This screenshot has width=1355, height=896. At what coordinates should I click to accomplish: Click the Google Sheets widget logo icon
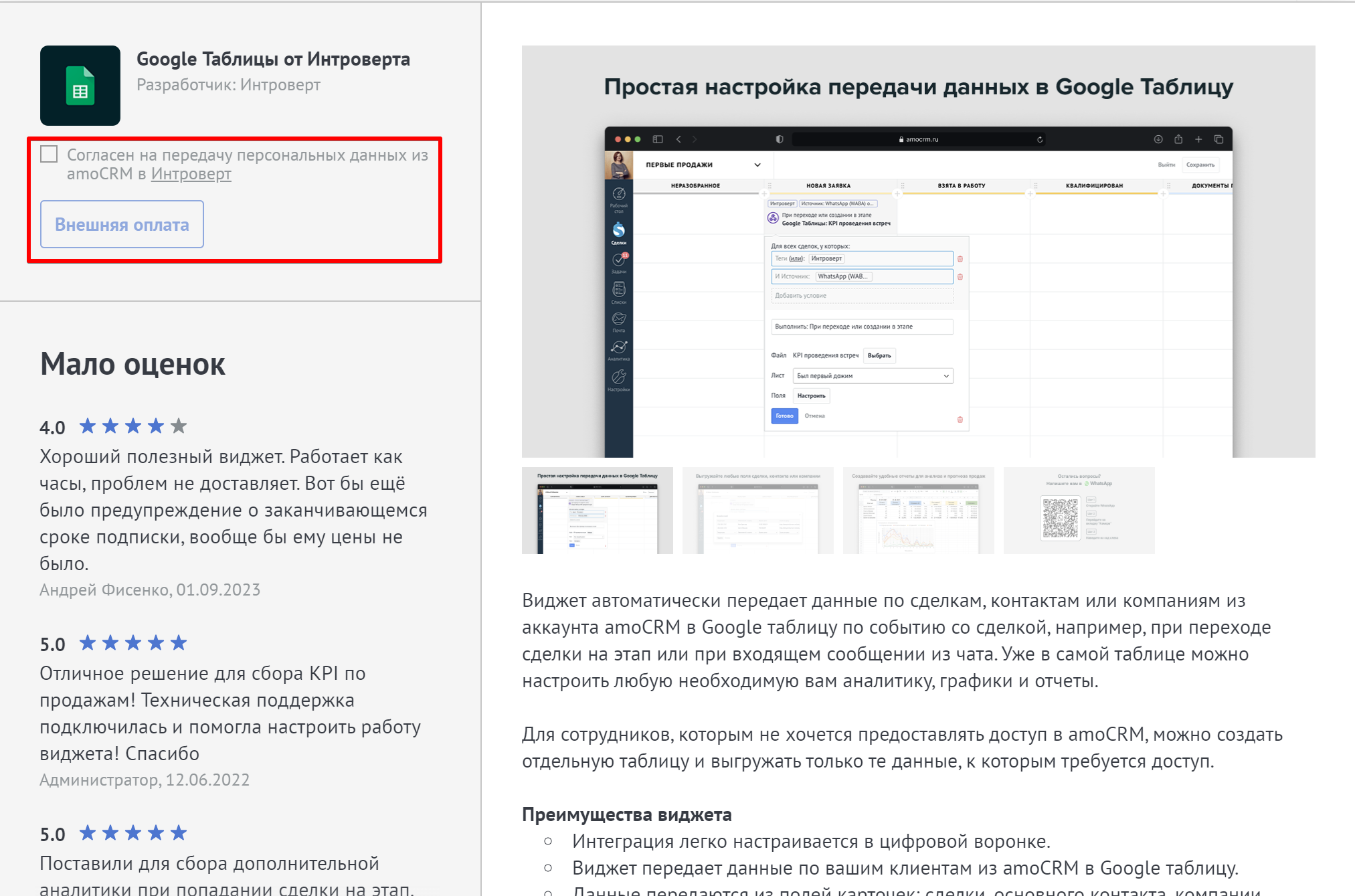(x=80, y=86)
